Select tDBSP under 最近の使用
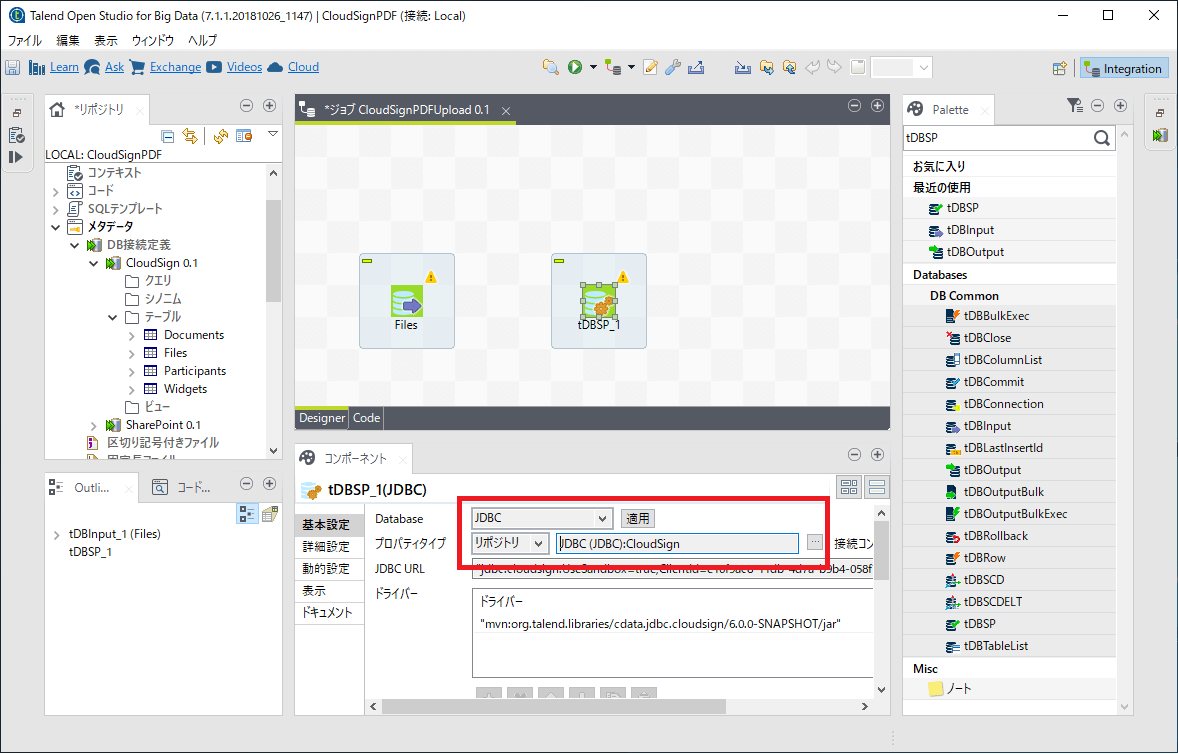The image size is (1178, 754). coord(962,208)
